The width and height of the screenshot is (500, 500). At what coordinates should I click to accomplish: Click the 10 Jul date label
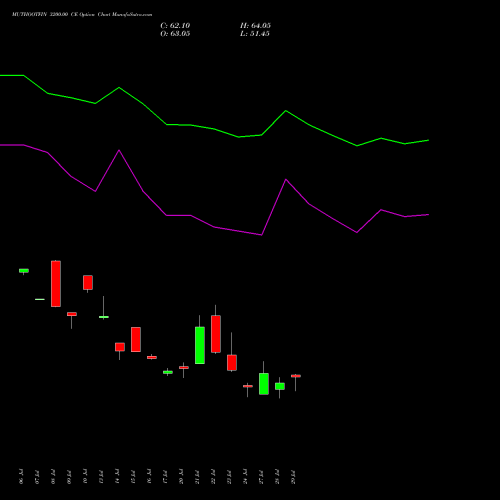tap(85, 477)
